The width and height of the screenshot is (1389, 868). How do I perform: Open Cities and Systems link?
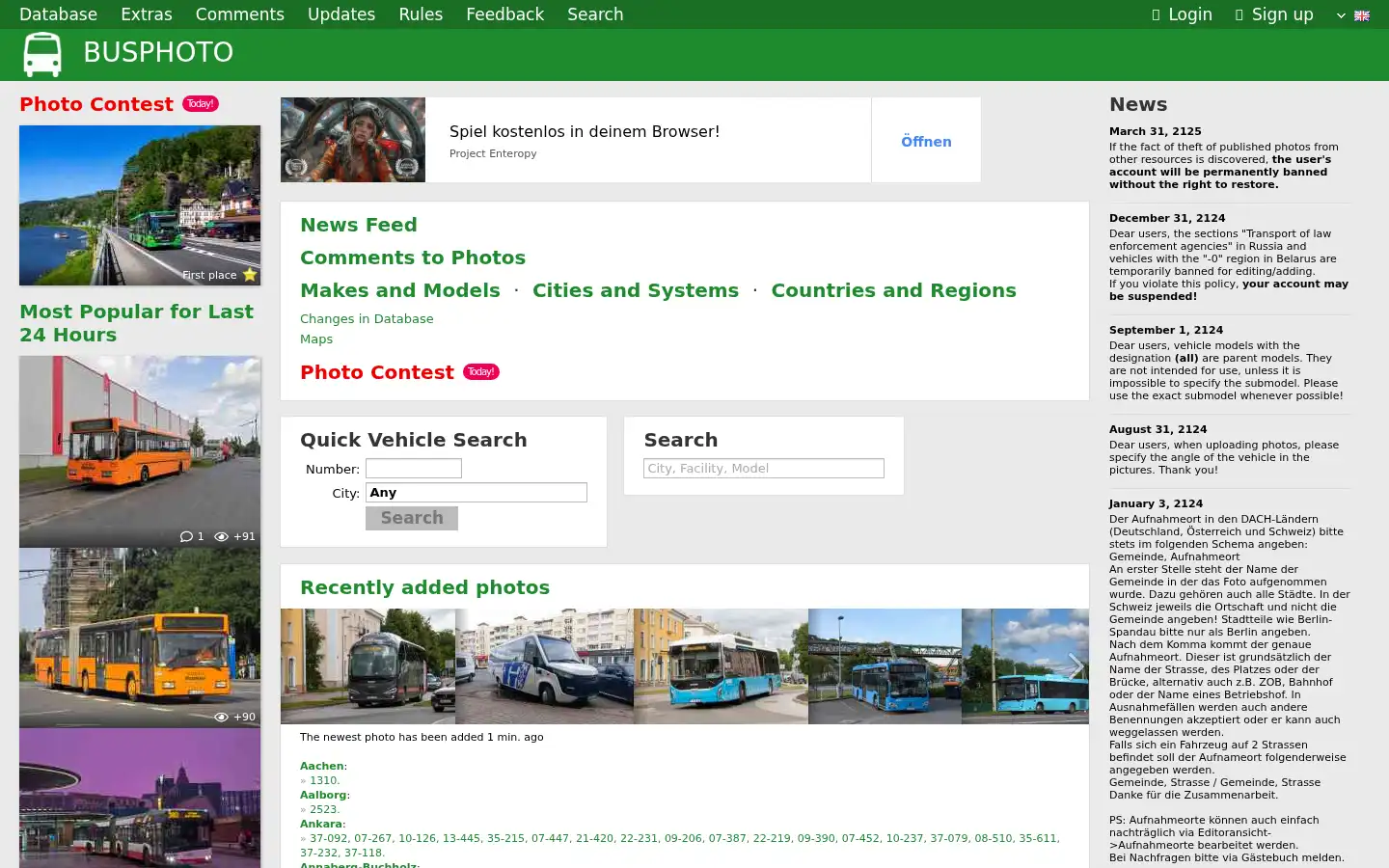pos(636,290)
